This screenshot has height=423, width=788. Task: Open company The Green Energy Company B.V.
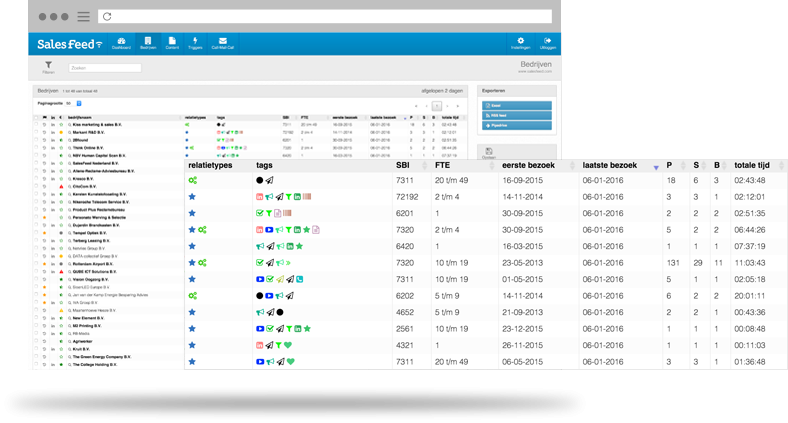[x=102, y=357]
